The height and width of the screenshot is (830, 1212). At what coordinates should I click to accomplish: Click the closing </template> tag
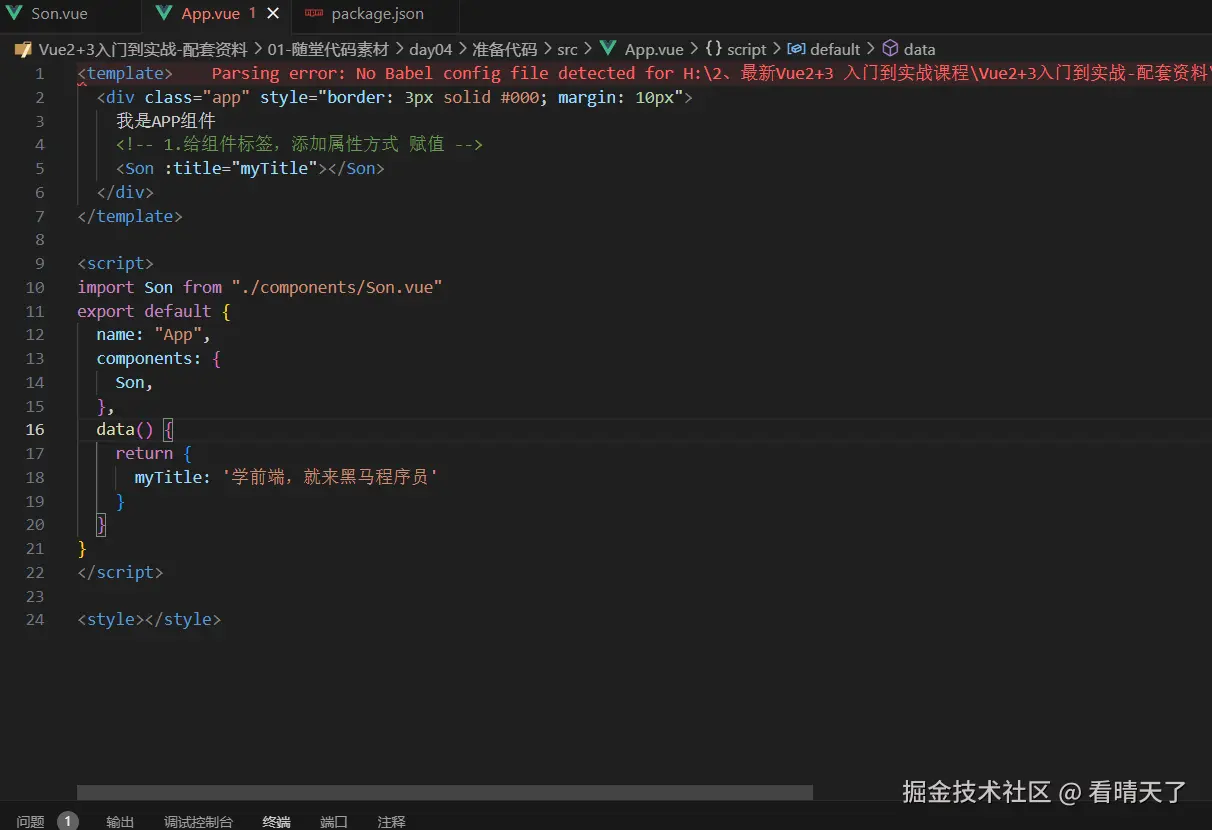click(130, 216)
